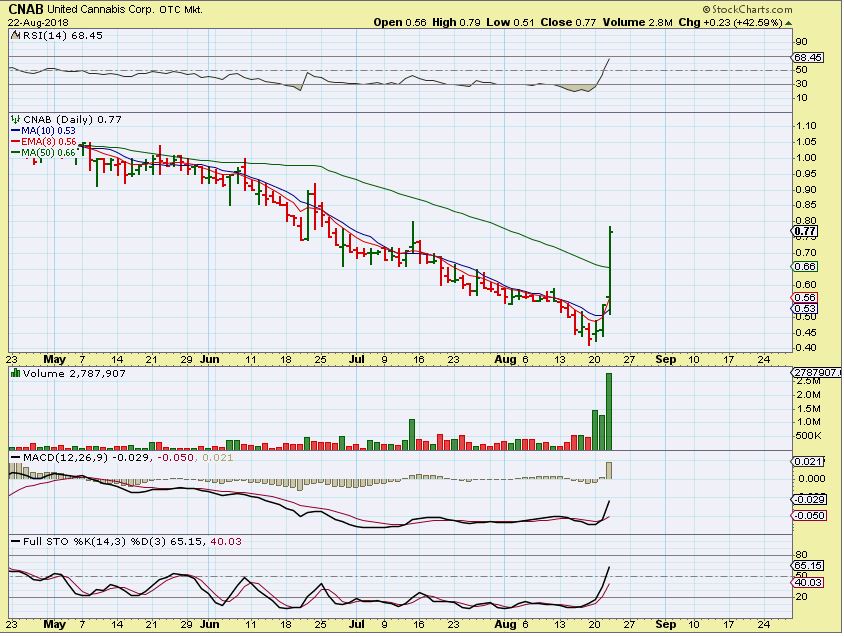Click the 1.00 price axis label
Screen dimensions: 844x637
[x=806, y=158]
